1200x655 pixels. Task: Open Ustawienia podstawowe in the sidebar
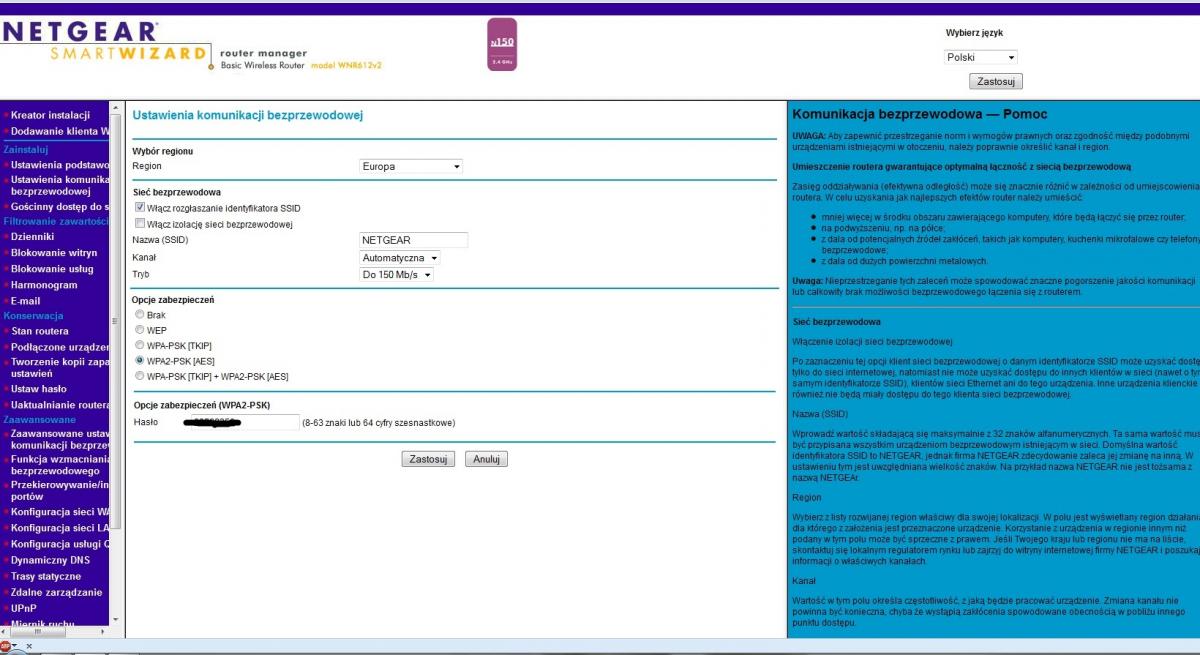[59, 164]
